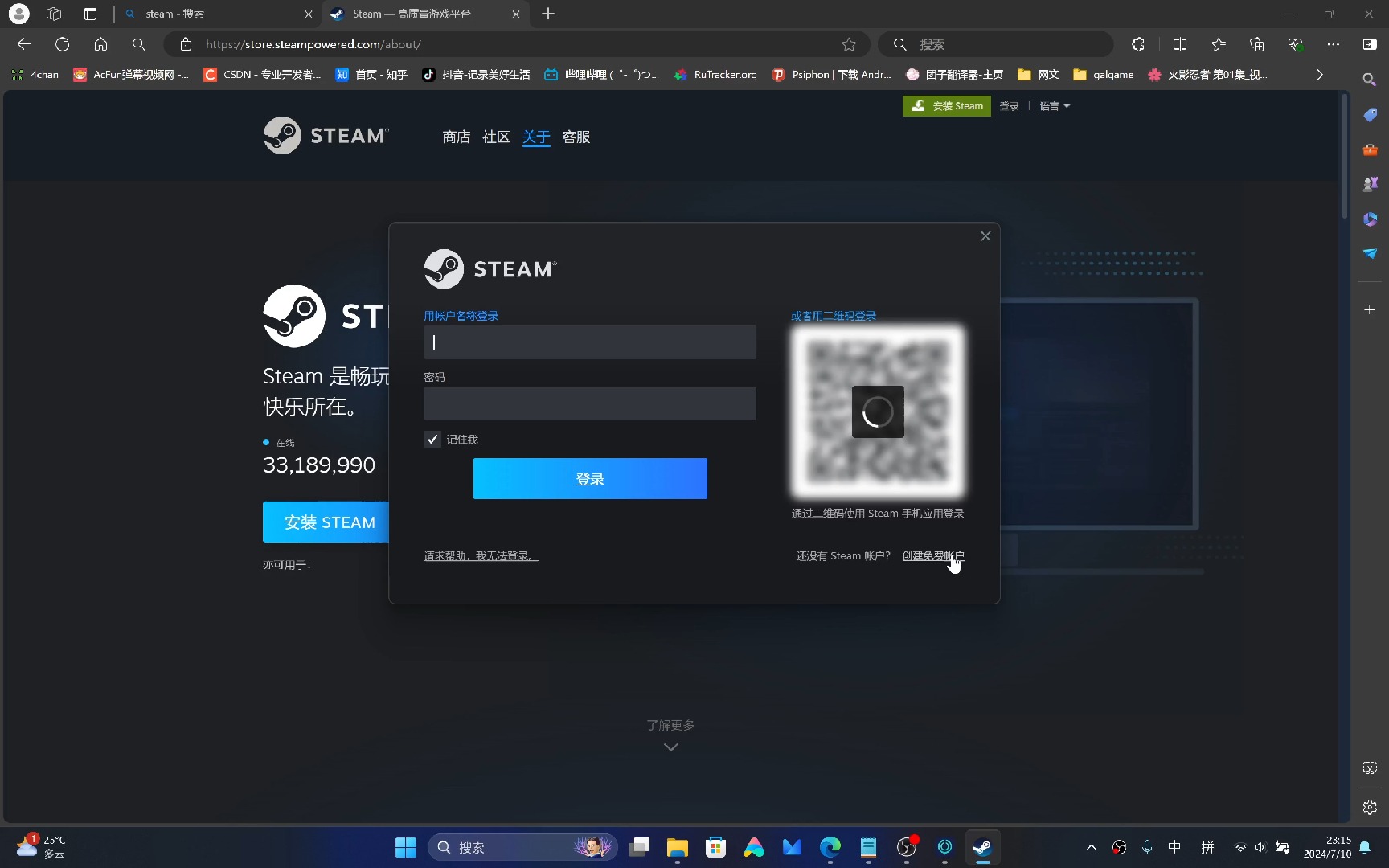The width and height of the screenshot is (1389, 868).
Task: Click the browser address bar URL
Action: pyautogui.click(x=313, y=44)
